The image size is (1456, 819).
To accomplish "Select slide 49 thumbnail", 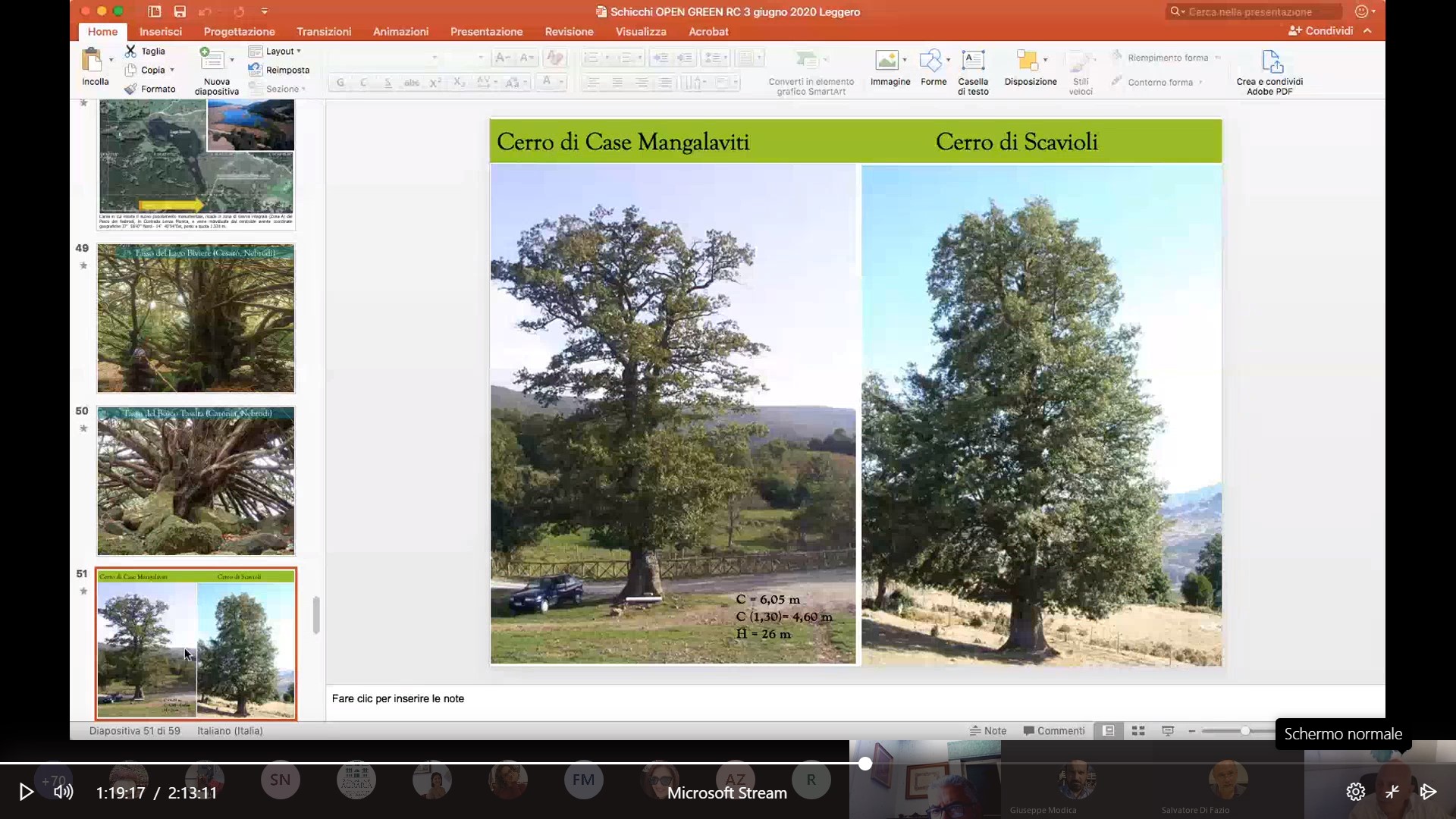I will pyautogui.click(x=196, y=318).
